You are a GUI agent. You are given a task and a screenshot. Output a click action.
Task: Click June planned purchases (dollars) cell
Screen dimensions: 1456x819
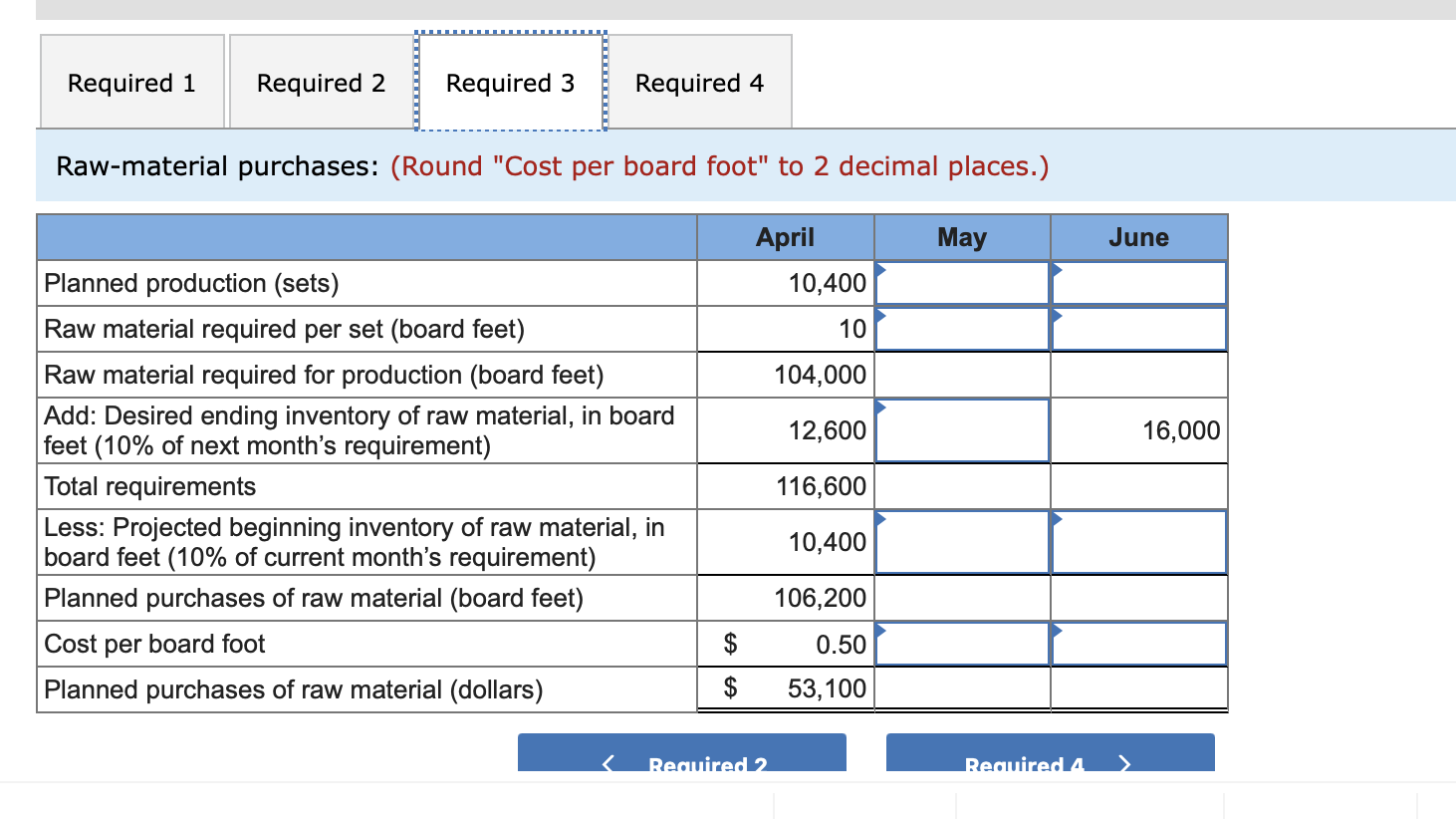click(x=1139, y=688)
